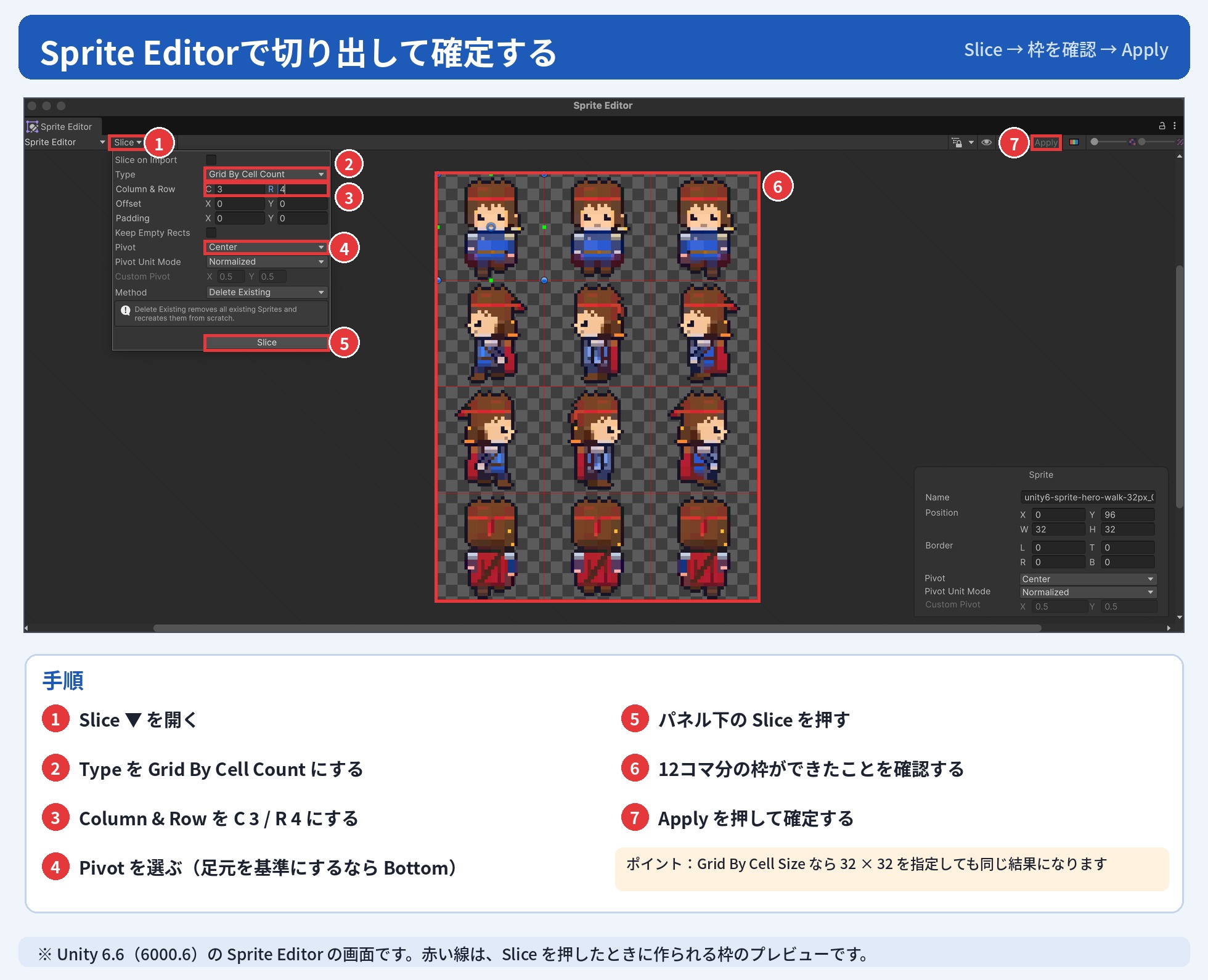Toggle the RGB color channel icon
Image resolution: width=1208 pixels, height=980 pixels.
point(1074,142)
